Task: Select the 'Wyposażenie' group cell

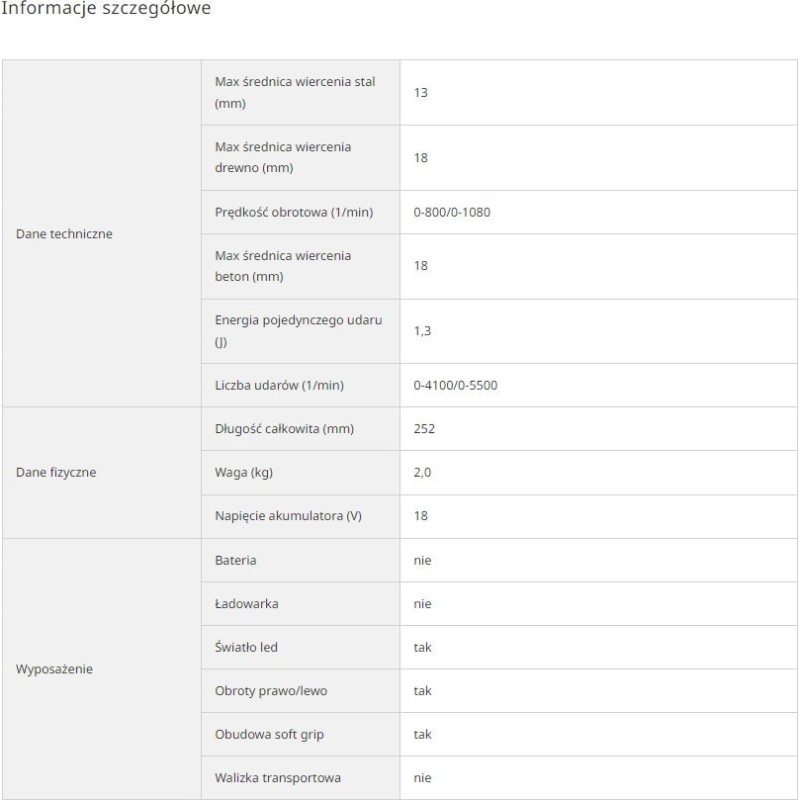Action: (x=54, y=669)
